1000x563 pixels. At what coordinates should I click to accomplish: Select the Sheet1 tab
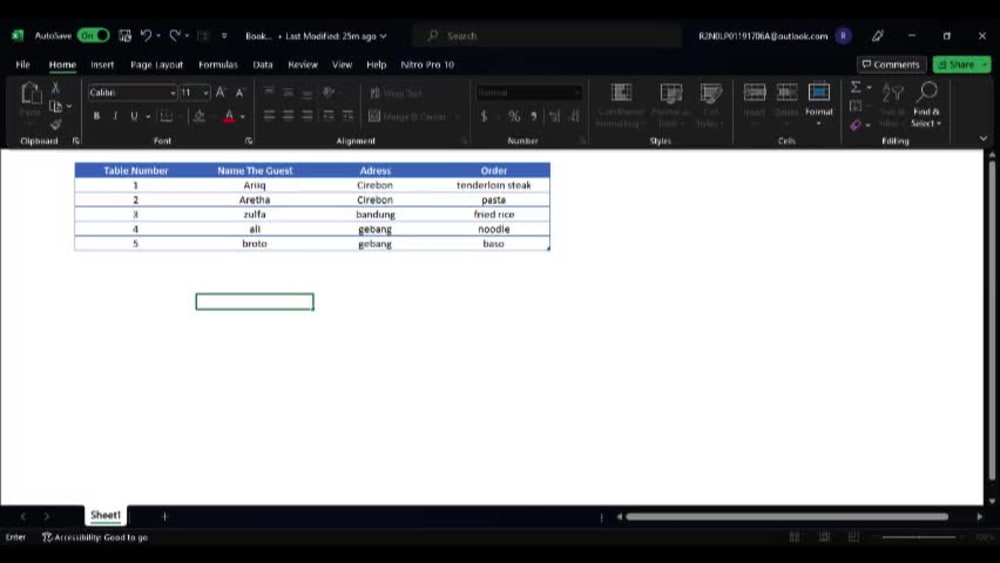tap(105, 515)
